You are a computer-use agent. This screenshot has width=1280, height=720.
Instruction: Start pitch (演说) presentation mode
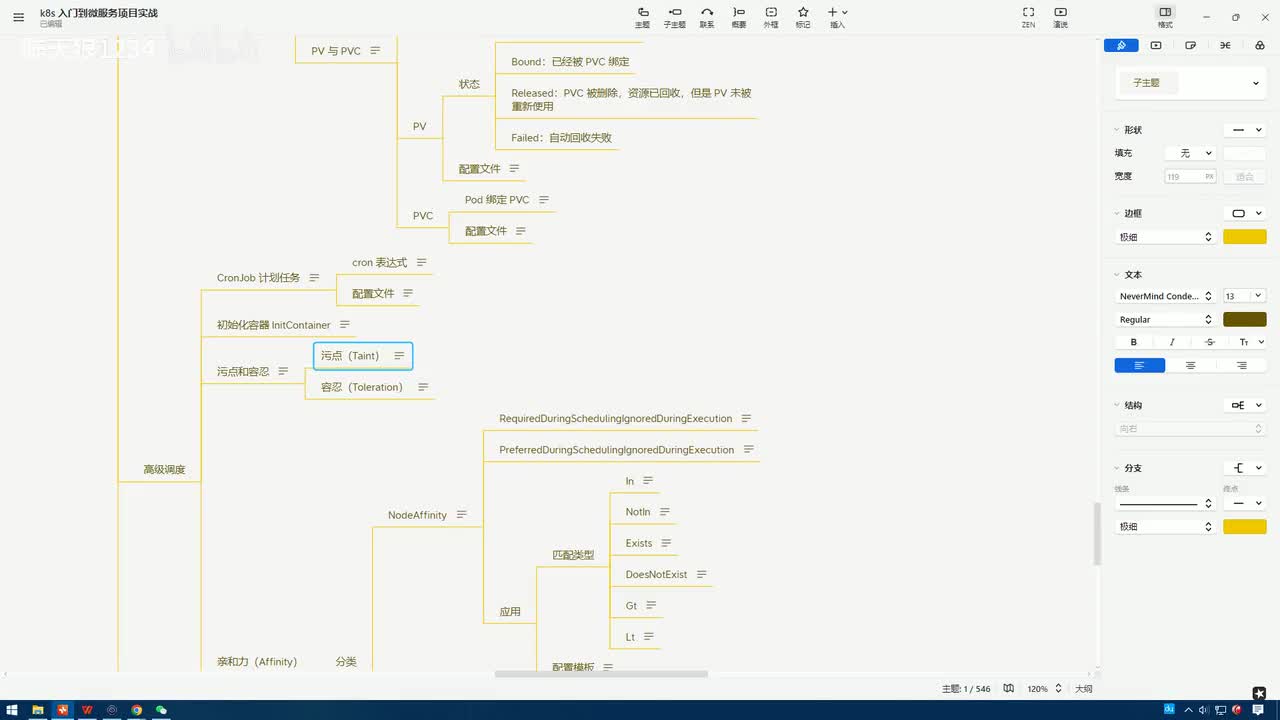point(1061,17)
